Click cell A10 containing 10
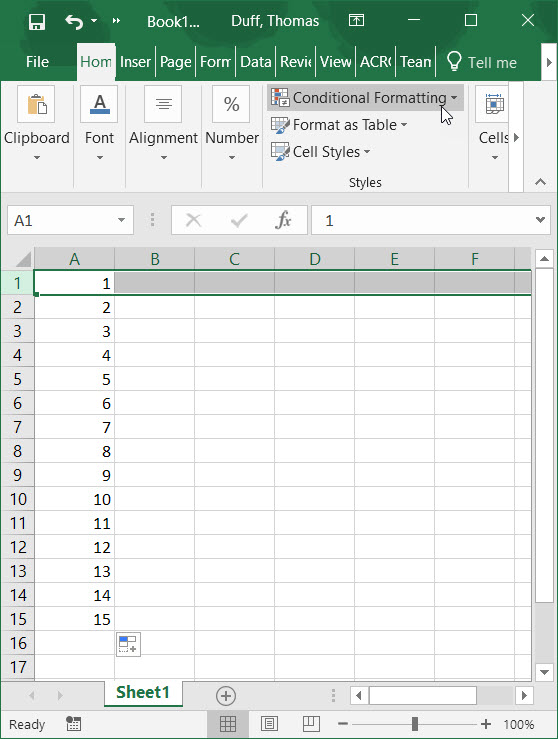 tap(74, 499)
